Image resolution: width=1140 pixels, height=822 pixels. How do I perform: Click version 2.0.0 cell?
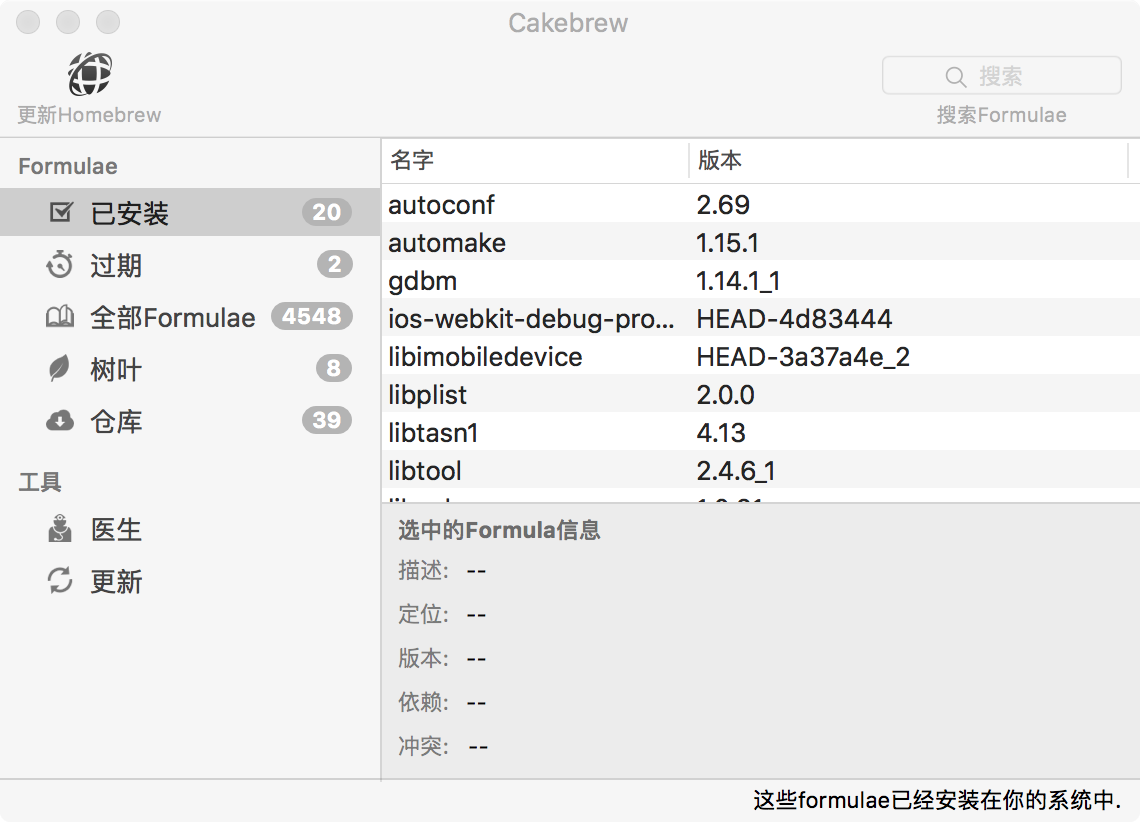pos(725,395)
